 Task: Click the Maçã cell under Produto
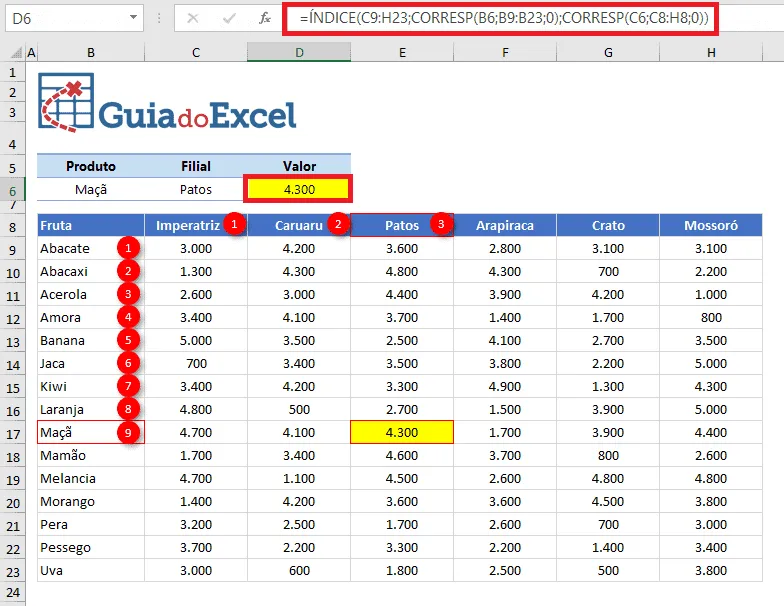(x=90, y=190)
